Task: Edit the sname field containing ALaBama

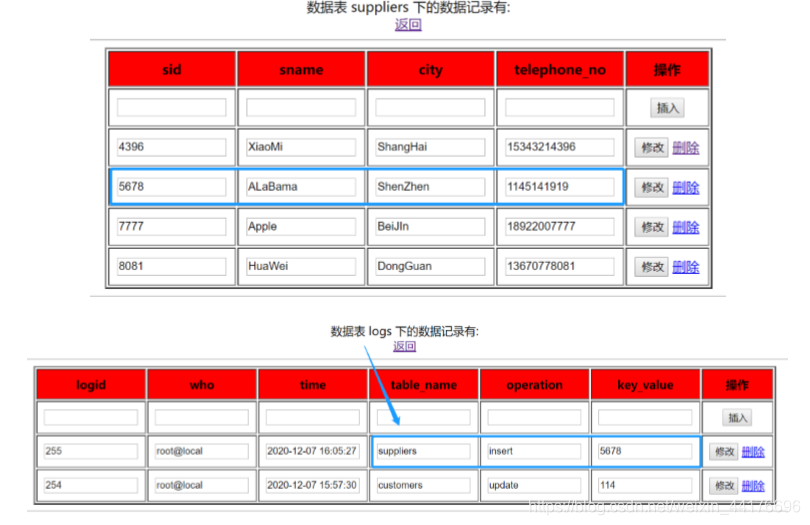Action: 301,187
